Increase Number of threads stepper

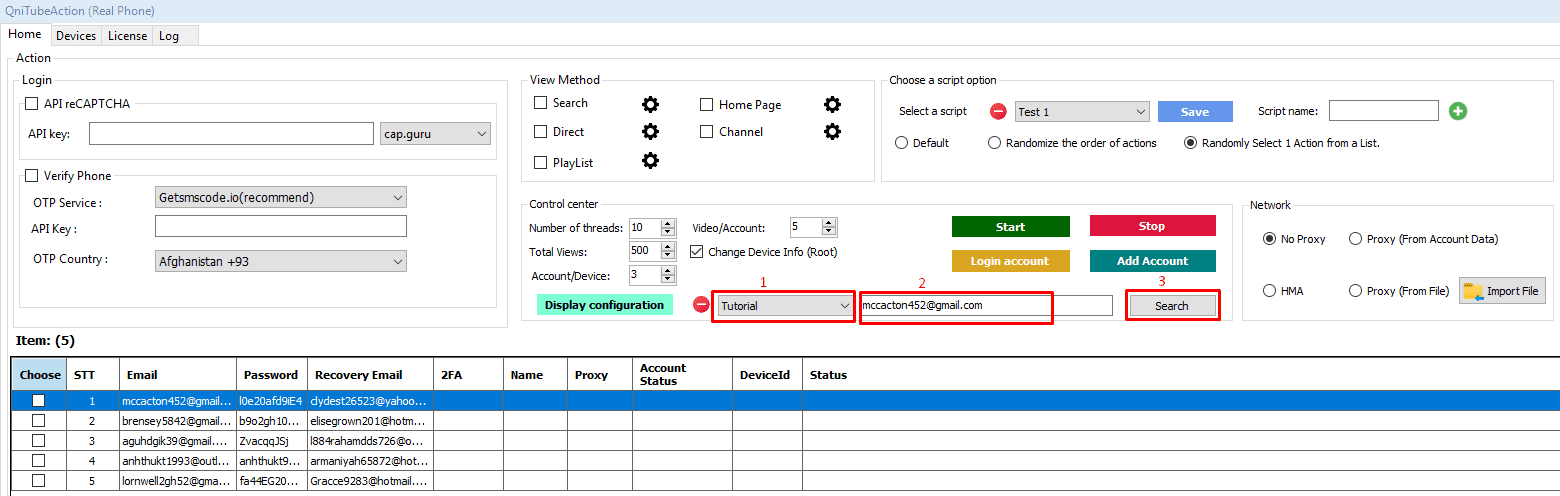pos(668,223)
